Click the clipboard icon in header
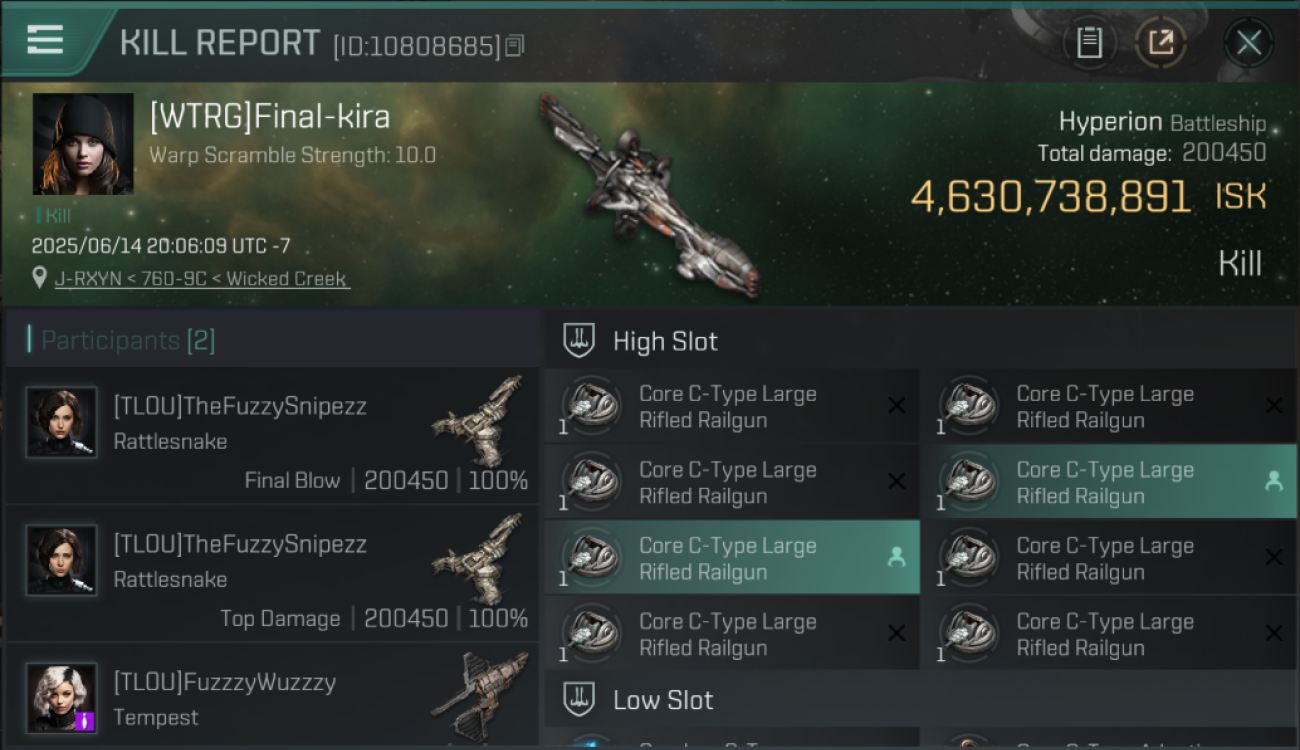The width and height of the screenshot is (1300, 750). coord(1089,43)
